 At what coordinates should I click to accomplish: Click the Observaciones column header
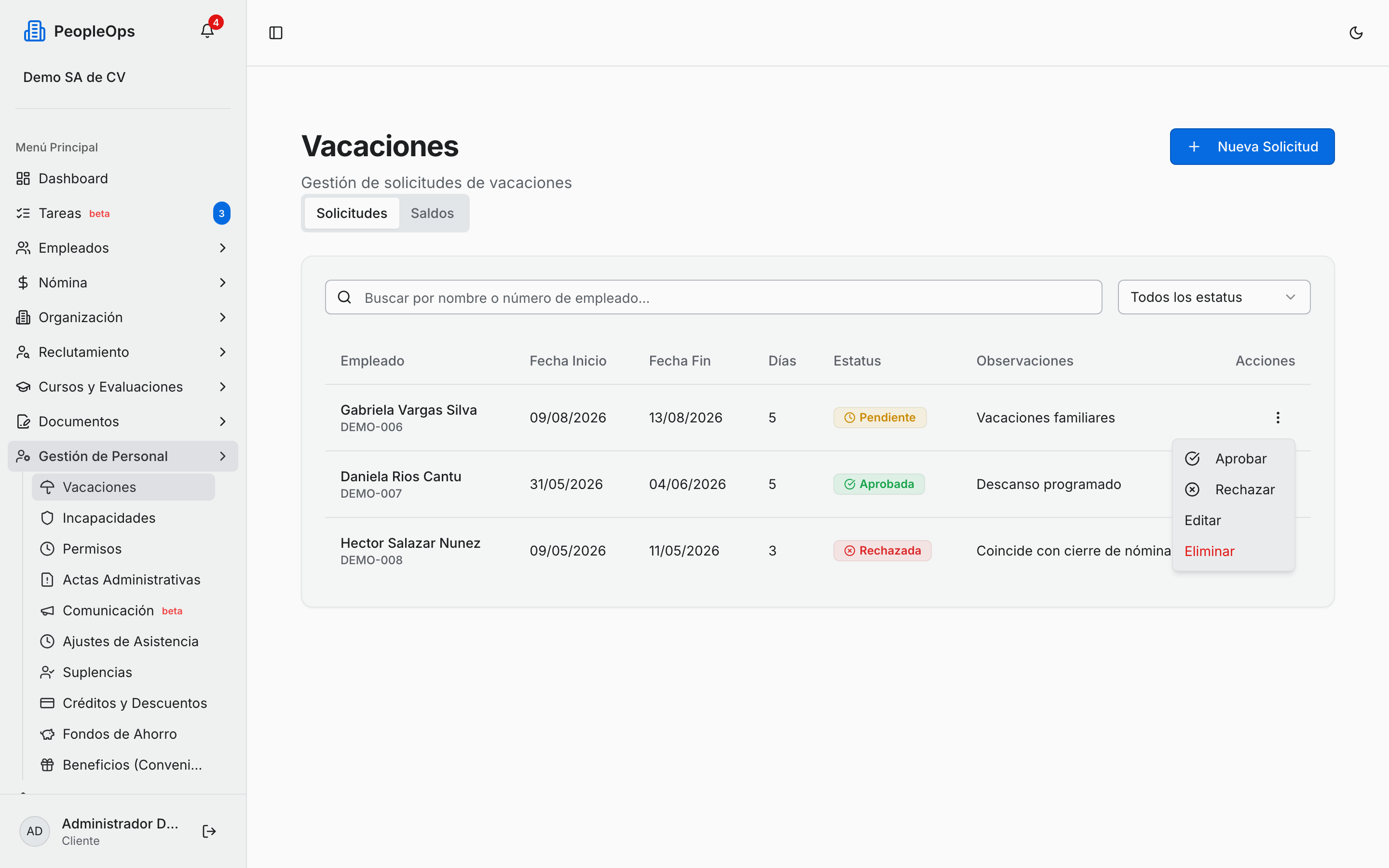tap(1024, 361)
